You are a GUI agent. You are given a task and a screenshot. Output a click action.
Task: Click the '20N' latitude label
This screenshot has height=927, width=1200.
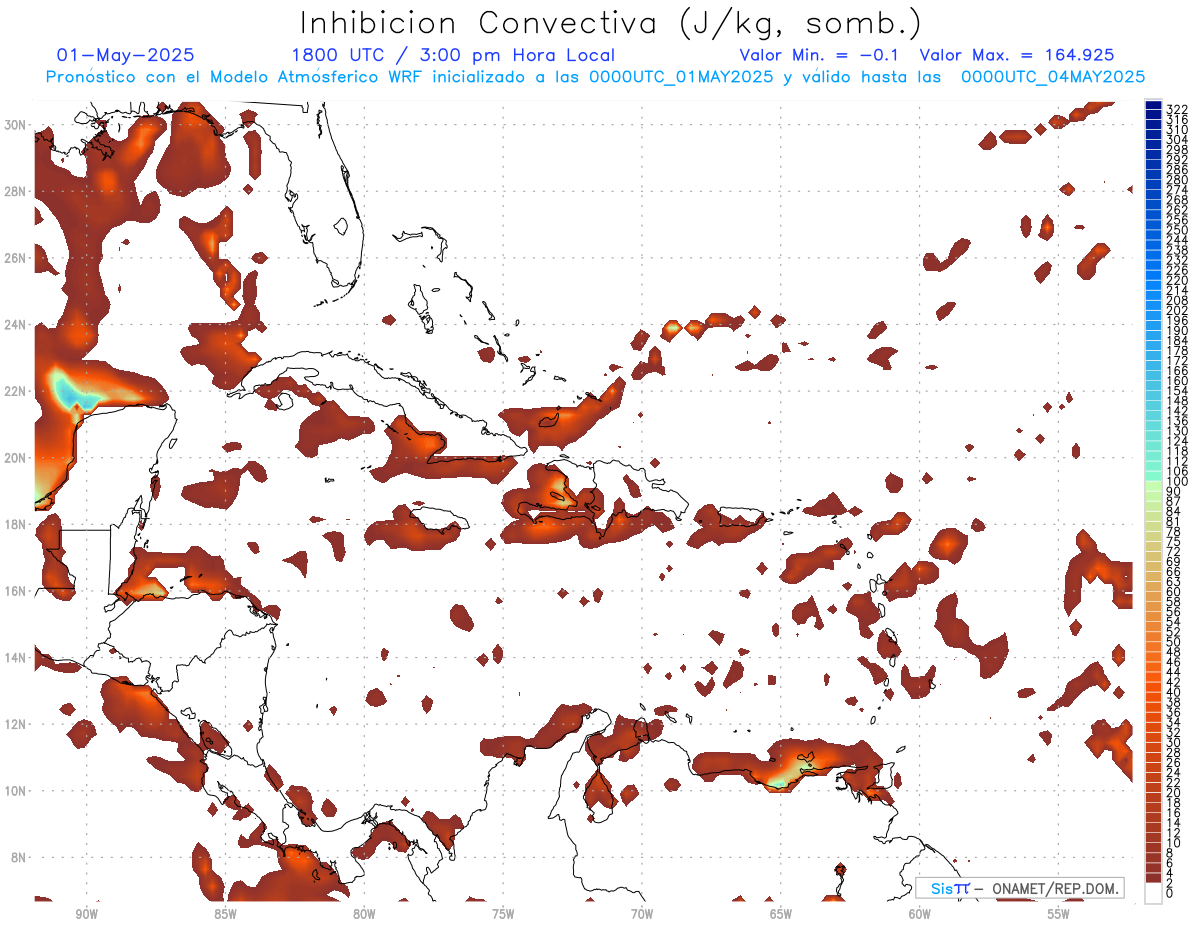(16, 458)
